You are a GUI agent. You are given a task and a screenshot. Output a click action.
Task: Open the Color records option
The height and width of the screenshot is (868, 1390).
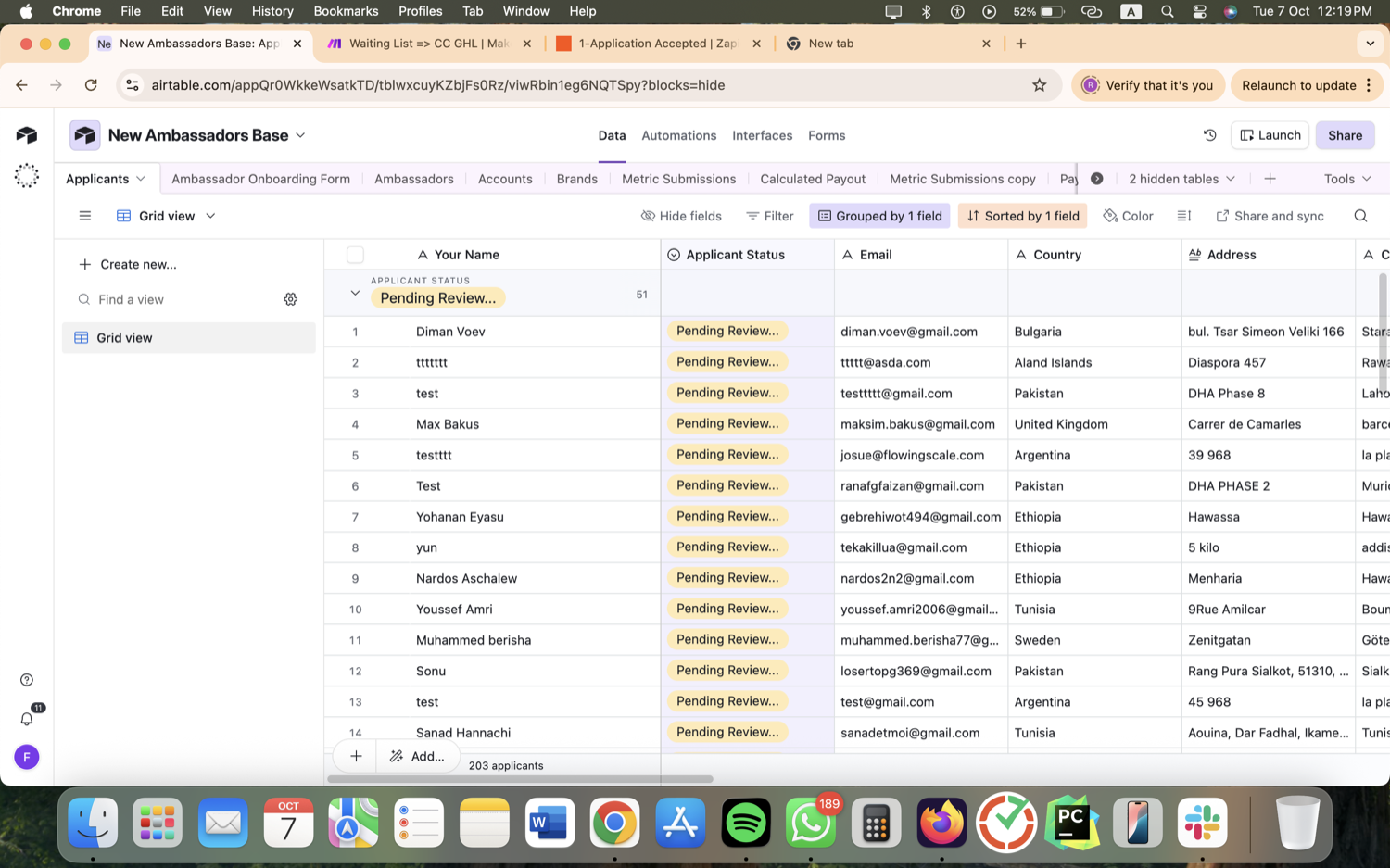point(1128,216)
